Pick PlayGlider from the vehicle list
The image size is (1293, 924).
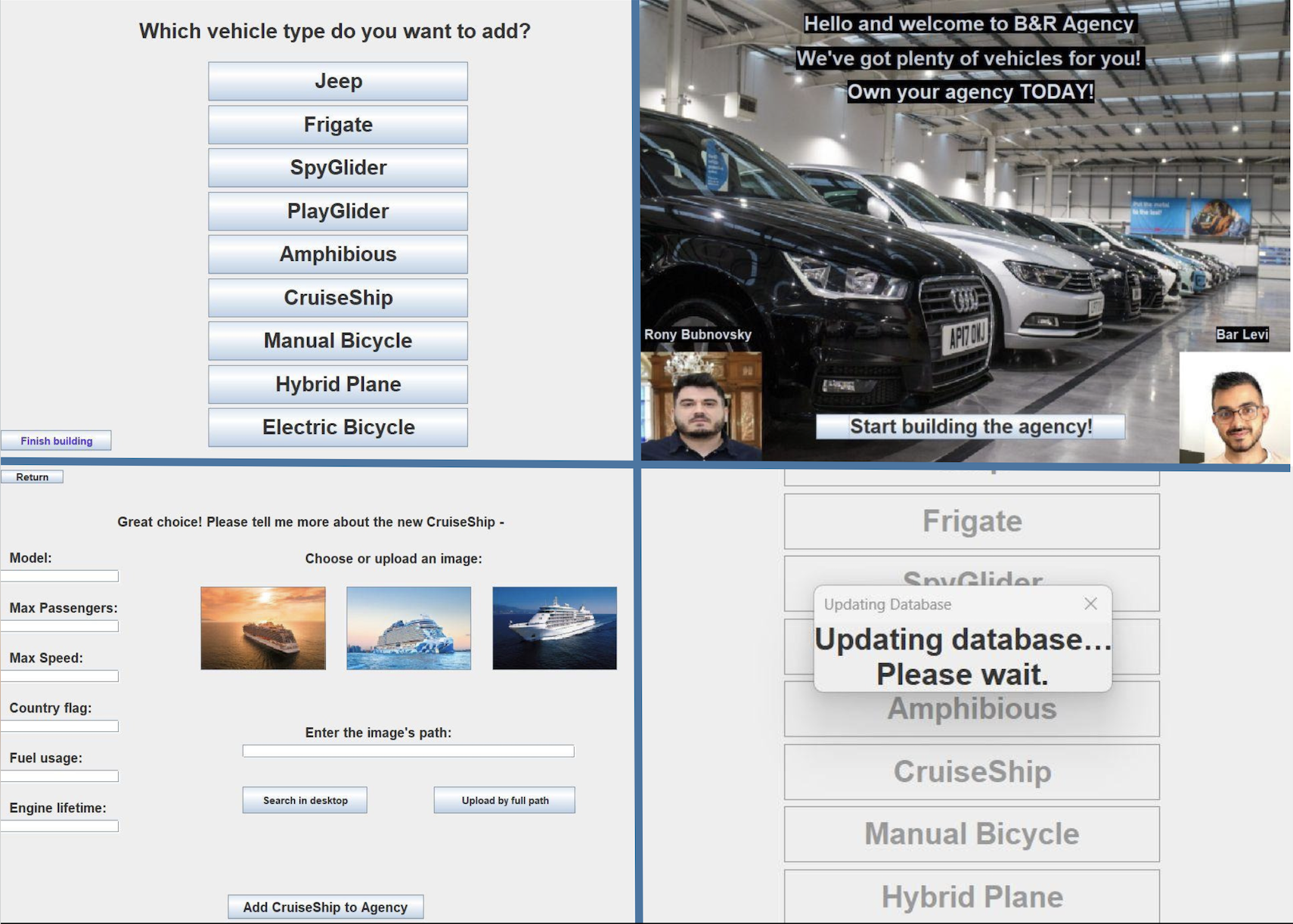click(337, 211)
